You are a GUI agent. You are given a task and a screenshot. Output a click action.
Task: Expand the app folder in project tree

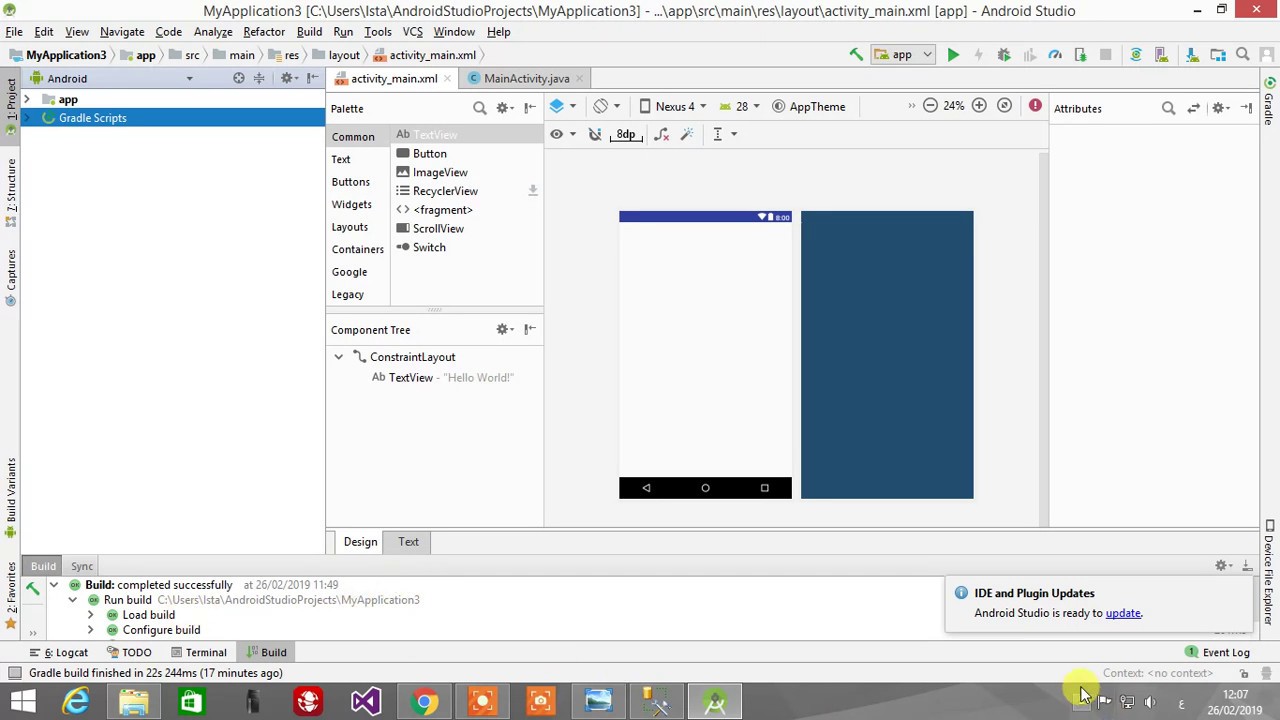coord(27,99)
